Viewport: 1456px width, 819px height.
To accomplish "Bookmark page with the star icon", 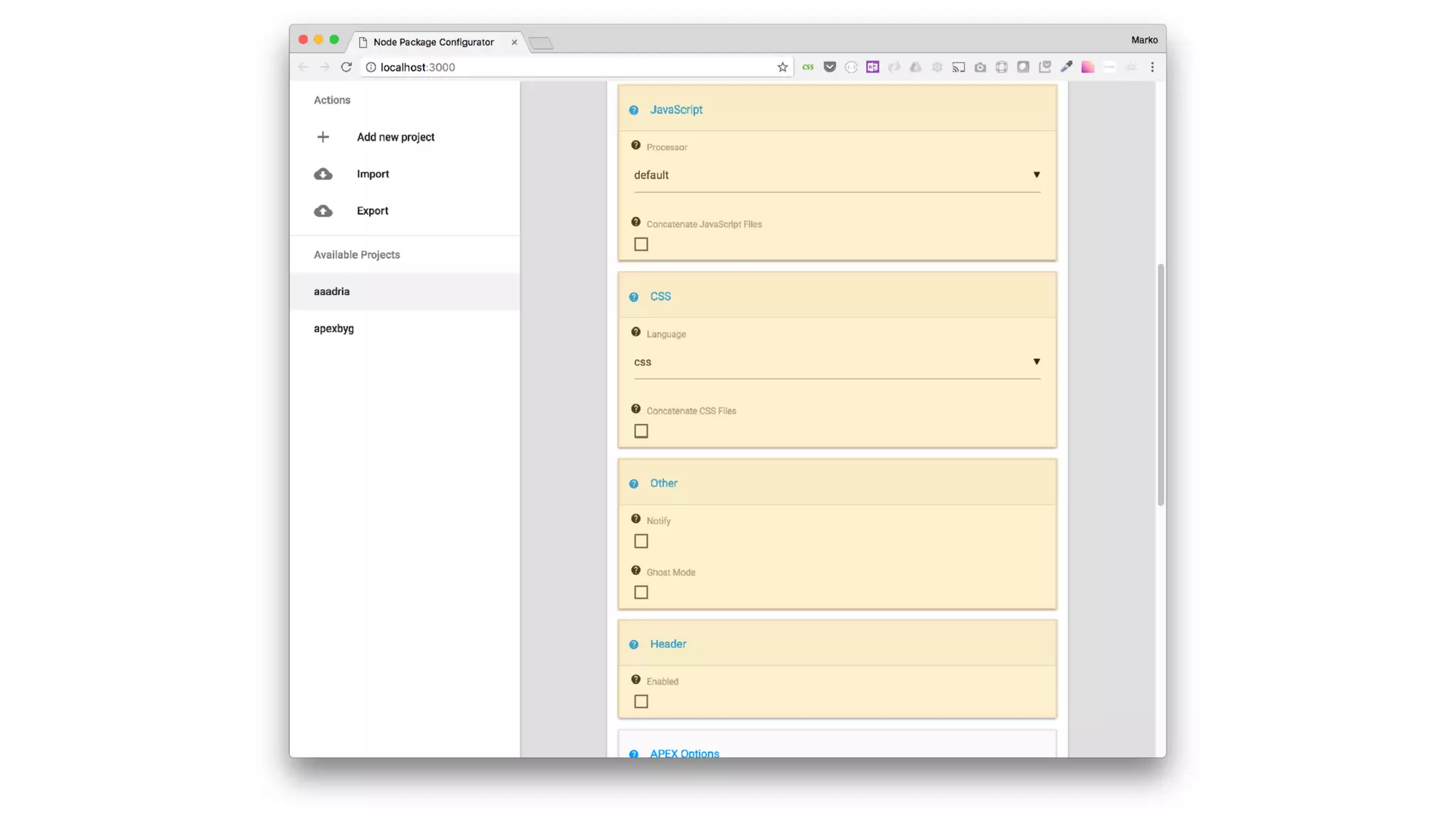I will click(x=782, y=67).
